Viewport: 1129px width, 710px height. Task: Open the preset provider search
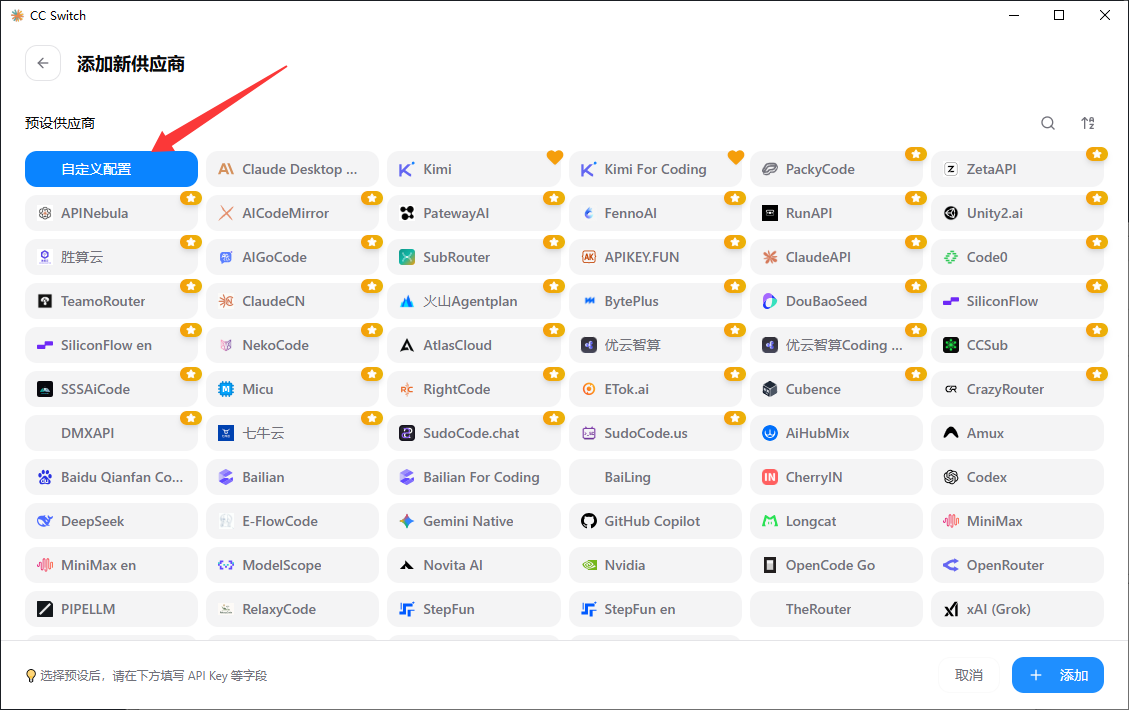point(1048,123)
